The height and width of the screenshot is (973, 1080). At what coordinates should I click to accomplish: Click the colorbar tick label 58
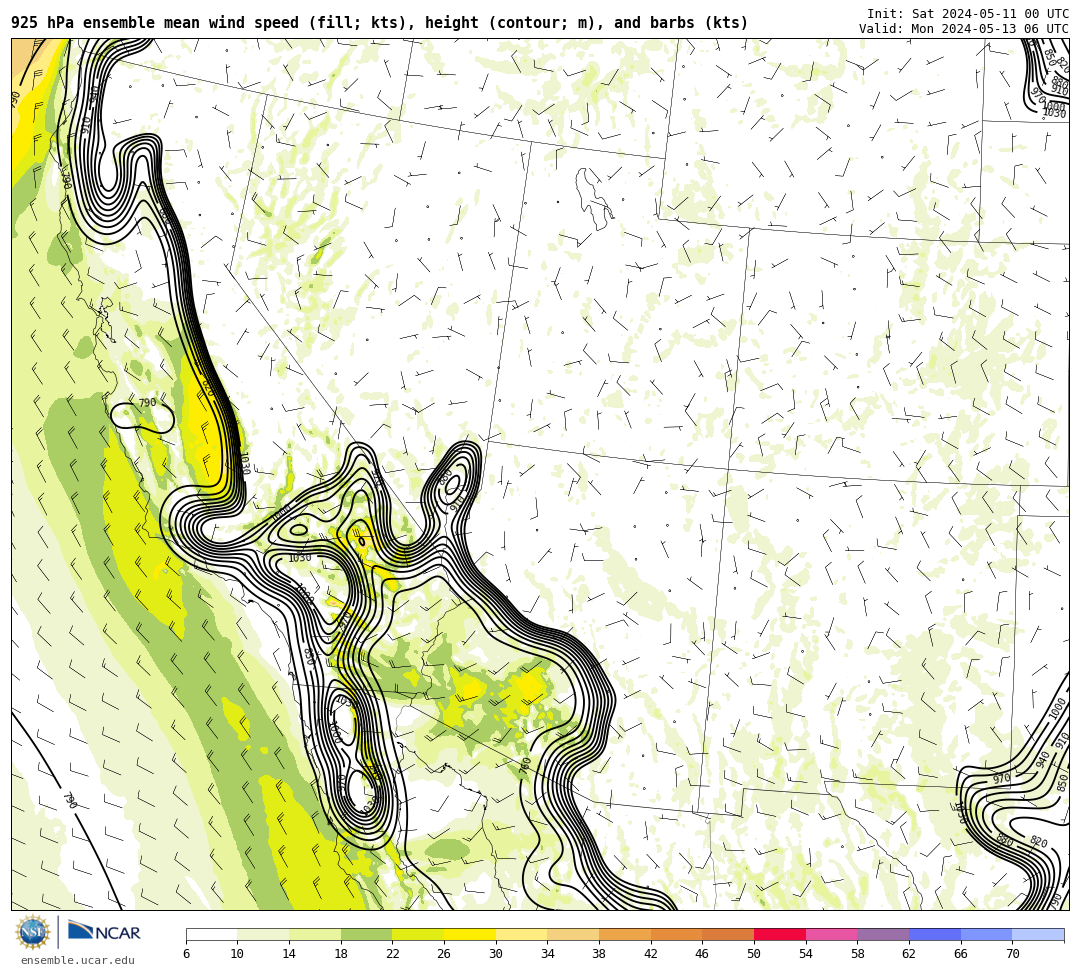pyautogui.click(x=857, y=954)
